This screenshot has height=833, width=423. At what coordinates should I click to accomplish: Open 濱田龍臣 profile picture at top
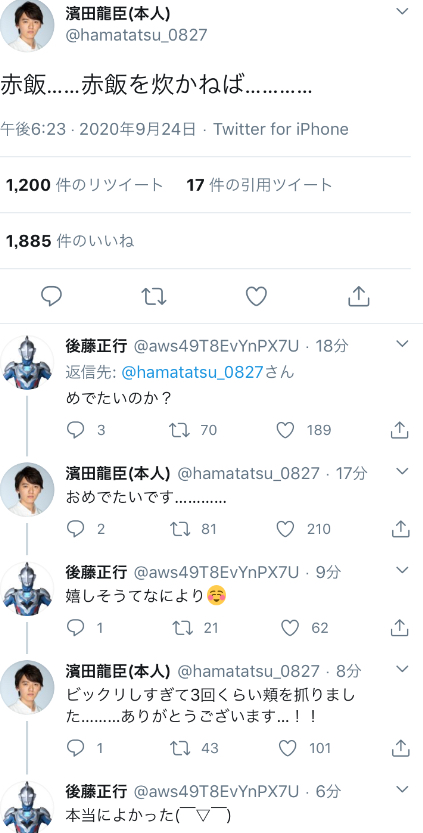point(27,24)
